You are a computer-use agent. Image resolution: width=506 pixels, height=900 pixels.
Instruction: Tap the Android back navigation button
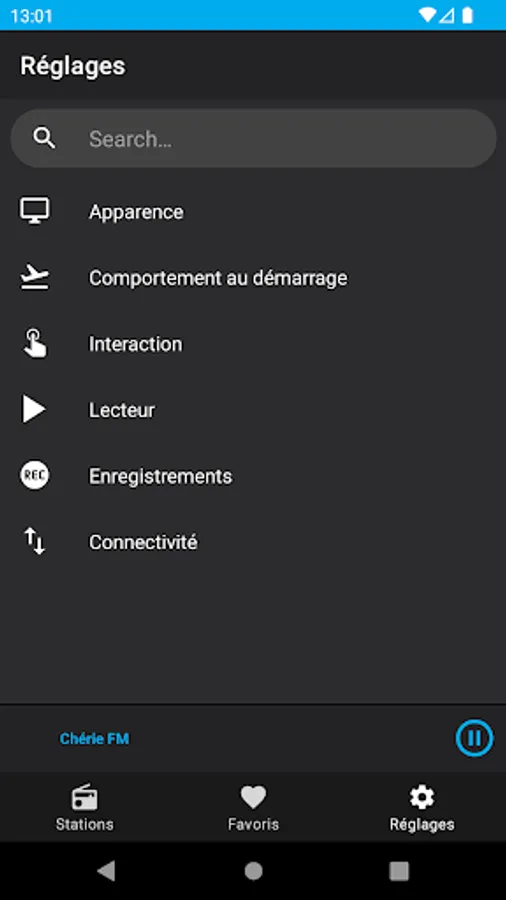pyautogui.click(x=106, y=871)
